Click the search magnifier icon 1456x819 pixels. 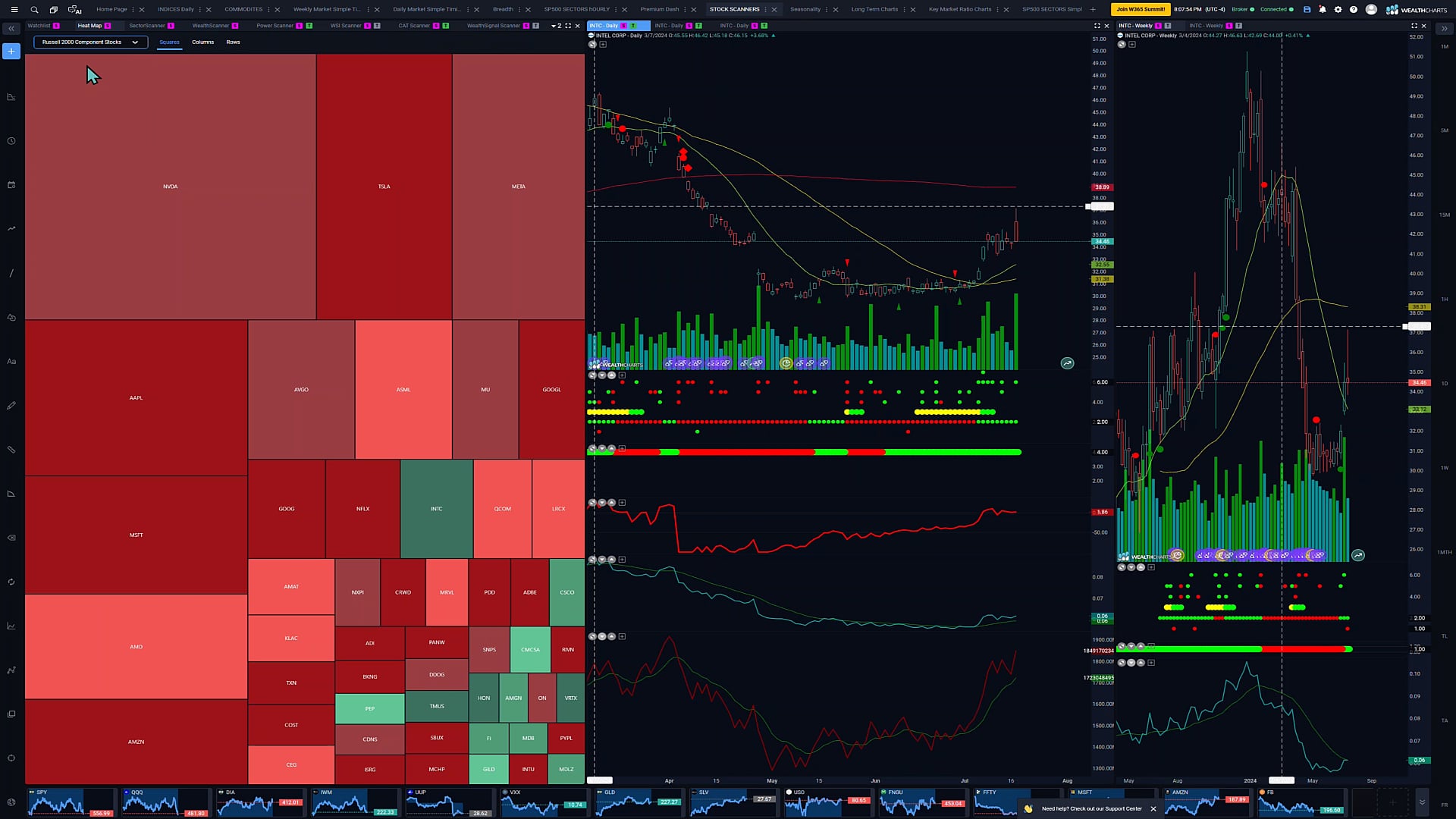point(34,10)
